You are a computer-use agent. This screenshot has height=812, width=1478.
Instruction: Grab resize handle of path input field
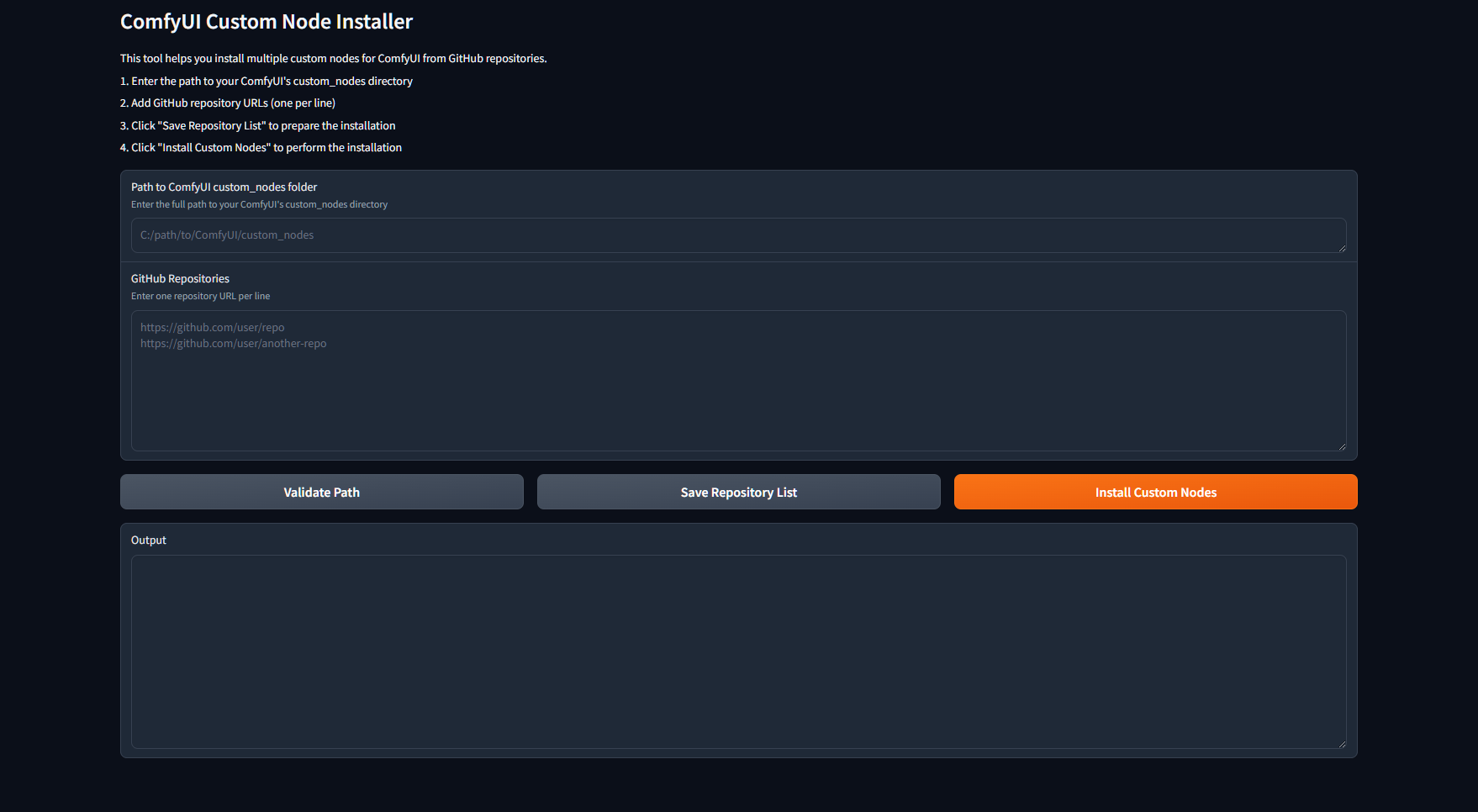(1342, 248)
